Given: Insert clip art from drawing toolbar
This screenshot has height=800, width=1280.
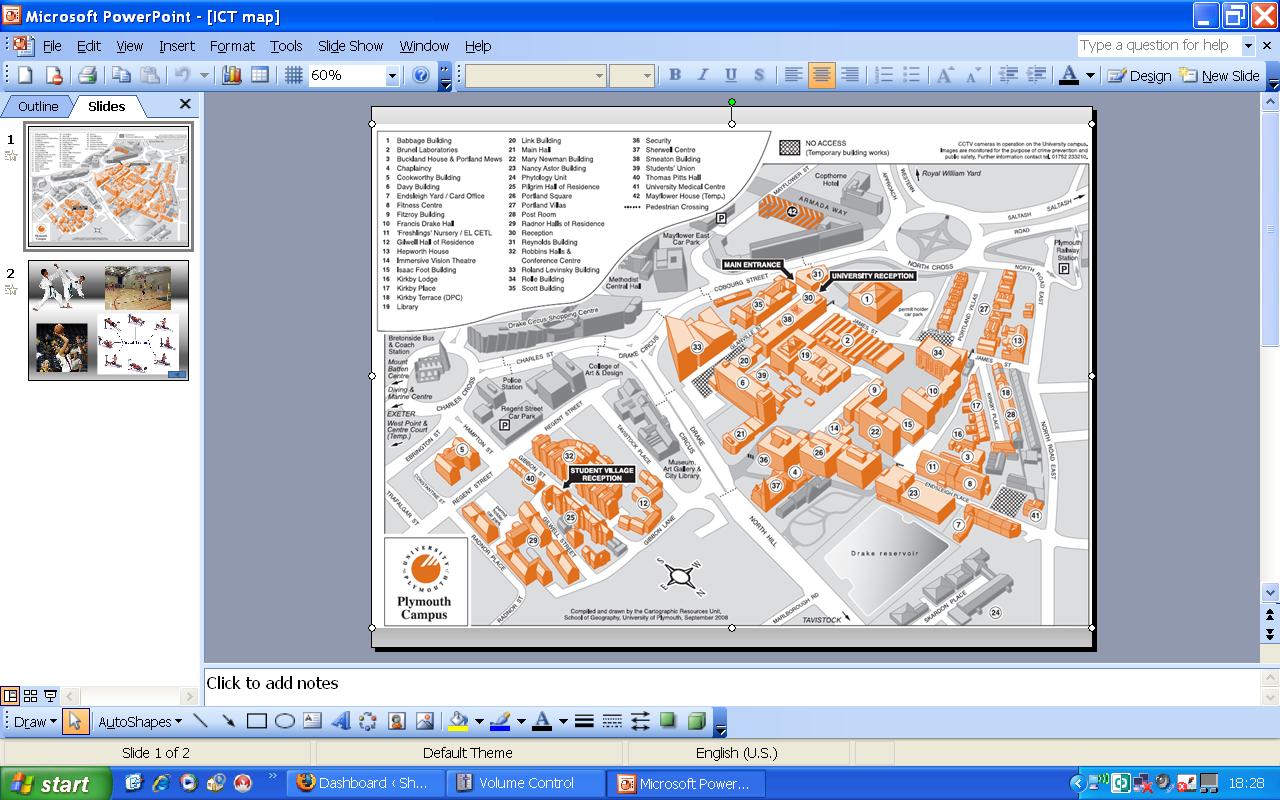Looking at the screenshot, I should coord(396,721).
